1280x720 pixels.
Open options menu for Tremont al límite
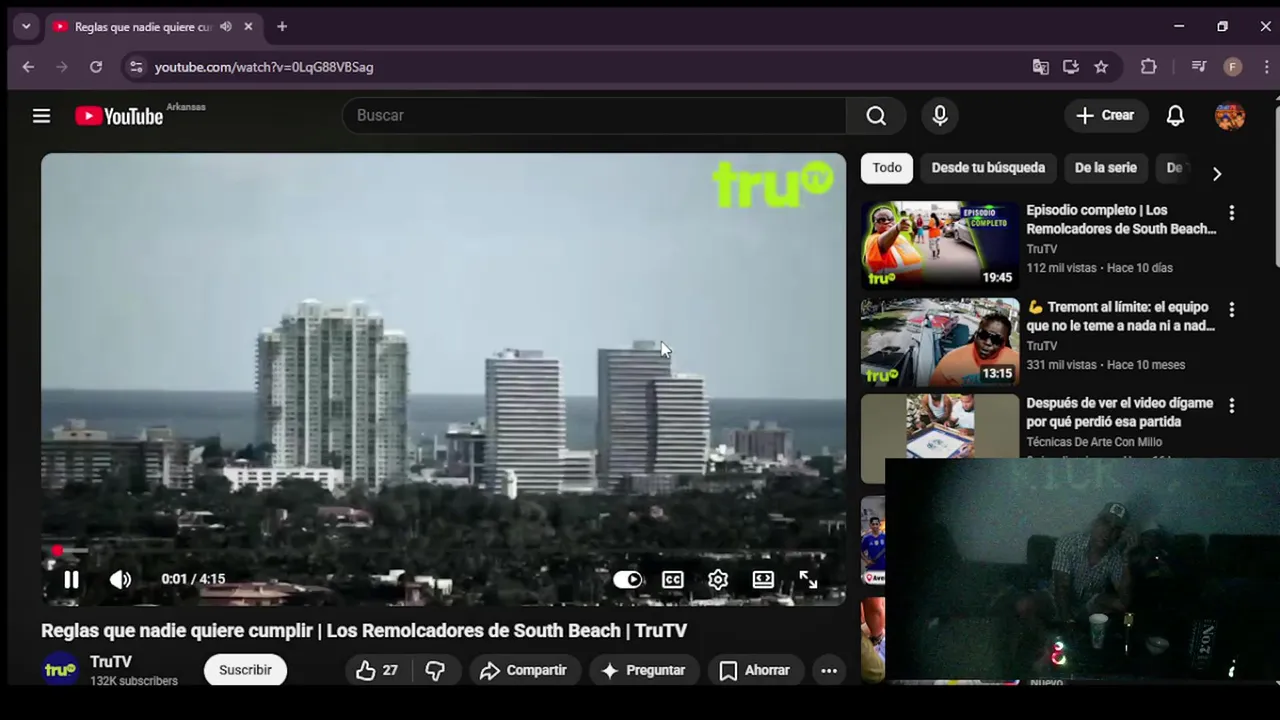click(1232, 310)
